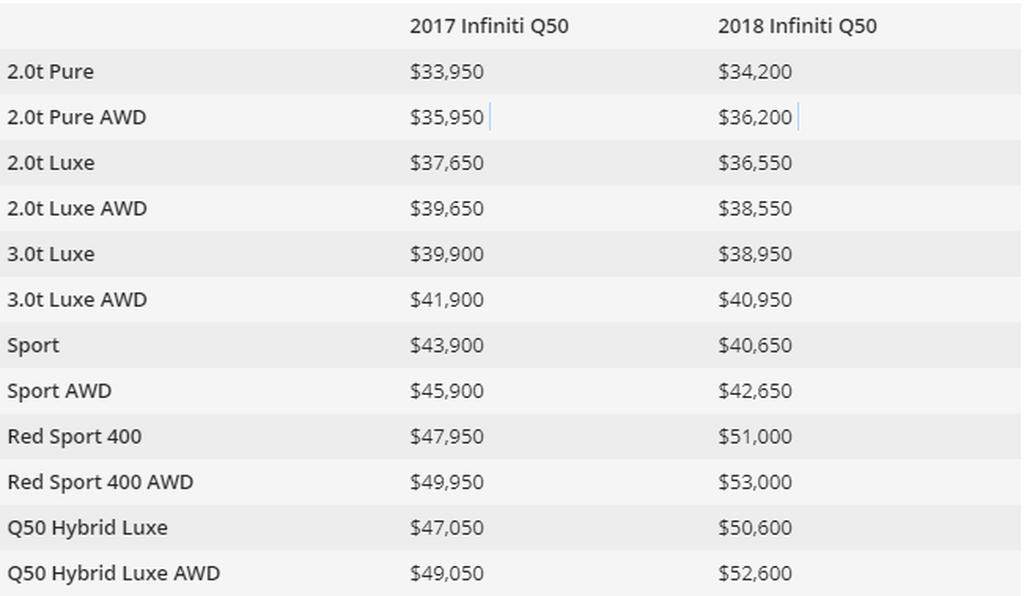The image size is (1024, 596).
Task: Select the $37,650 price value
Action: click(x=446, y=163)
